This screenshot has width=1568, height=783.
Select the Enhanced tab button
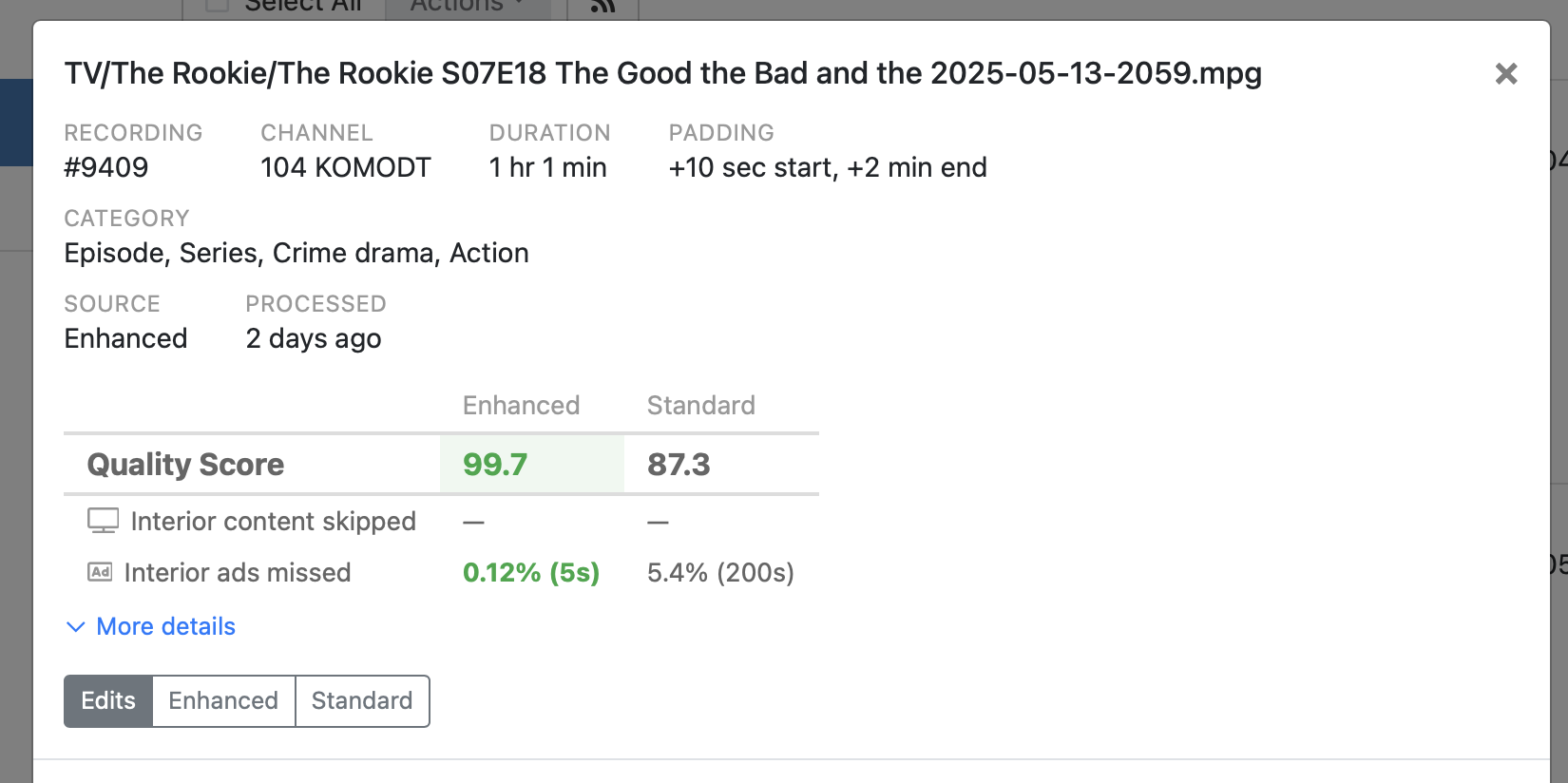pyautogui.click(x=223, y=701)
